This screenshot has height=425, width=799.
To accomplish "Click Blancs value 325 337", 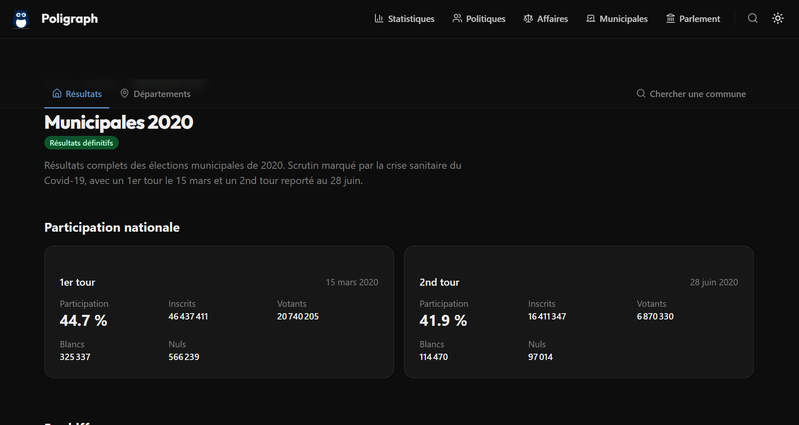I will 75,357.
